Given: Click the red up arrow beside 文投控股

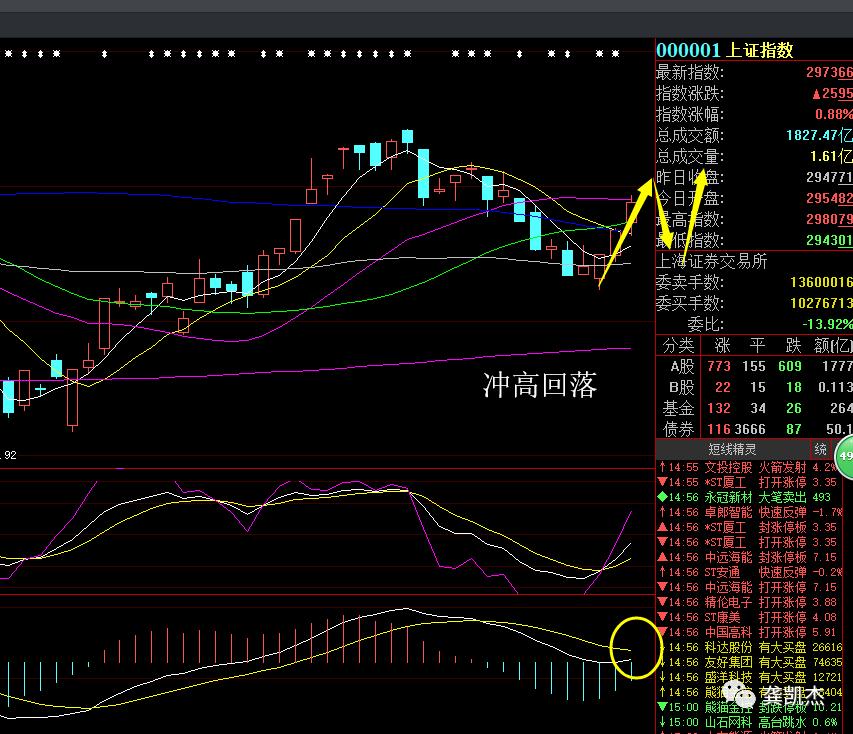Looking at the screenshot, I should point(662,467).
